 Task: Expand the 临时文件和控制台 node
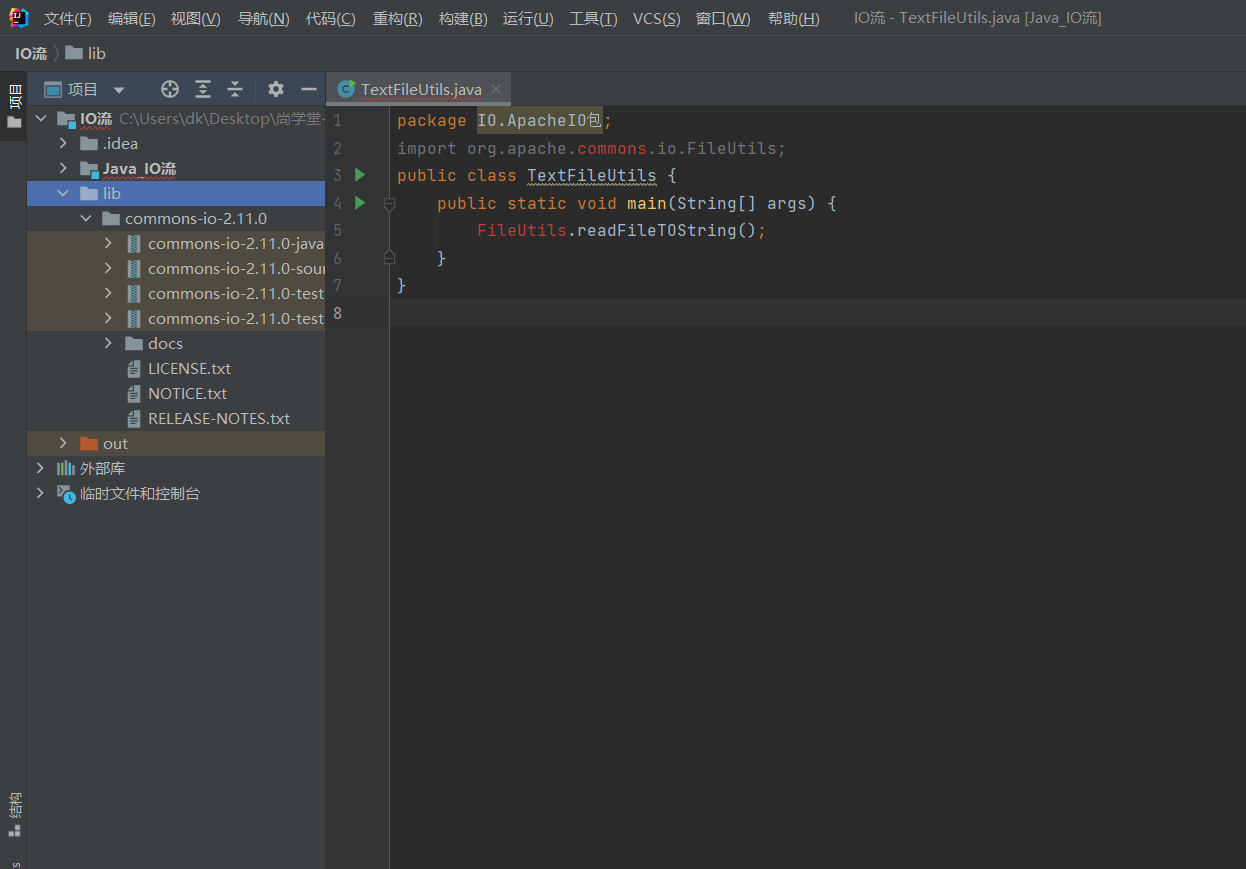pos(41,493)
